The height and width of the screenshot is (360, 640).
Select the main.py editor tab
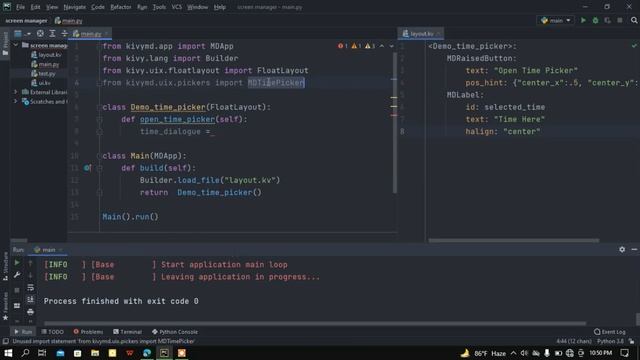[90, 33]
